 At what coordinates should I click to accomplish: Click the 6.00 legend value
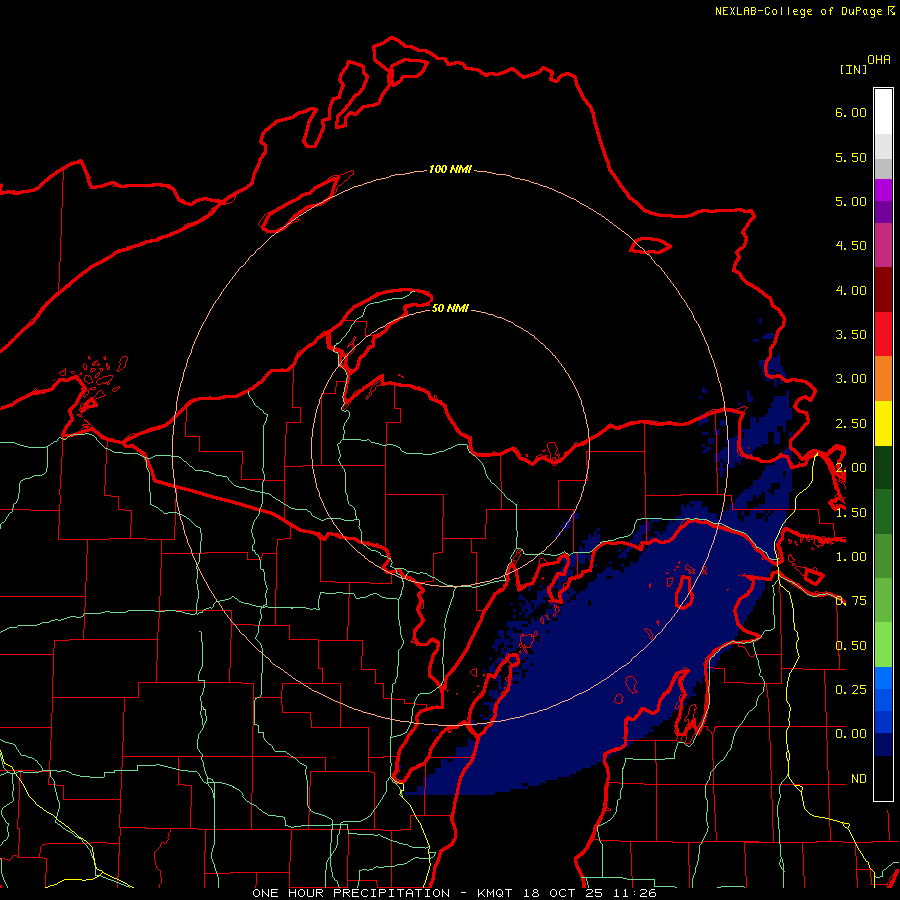(851, 112)
